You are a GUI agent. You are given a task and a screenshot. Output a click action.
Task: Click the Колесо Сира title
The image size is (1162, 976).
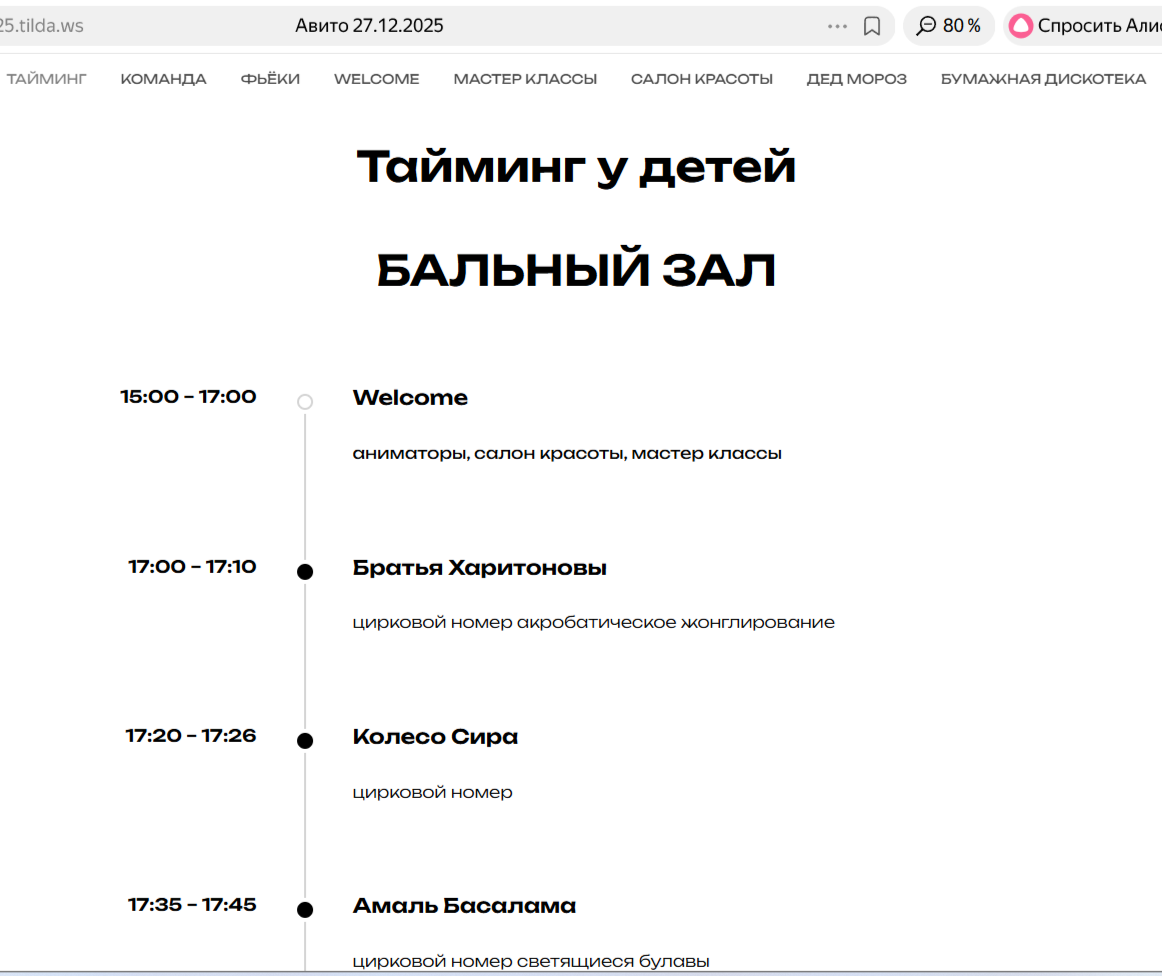[435, 736]
